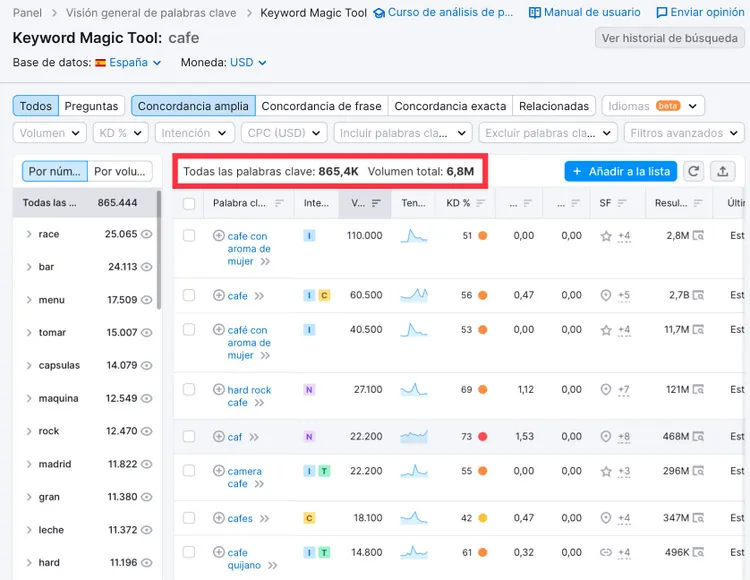Check the box for 'camera cafe' row

(x=189, y=471)
